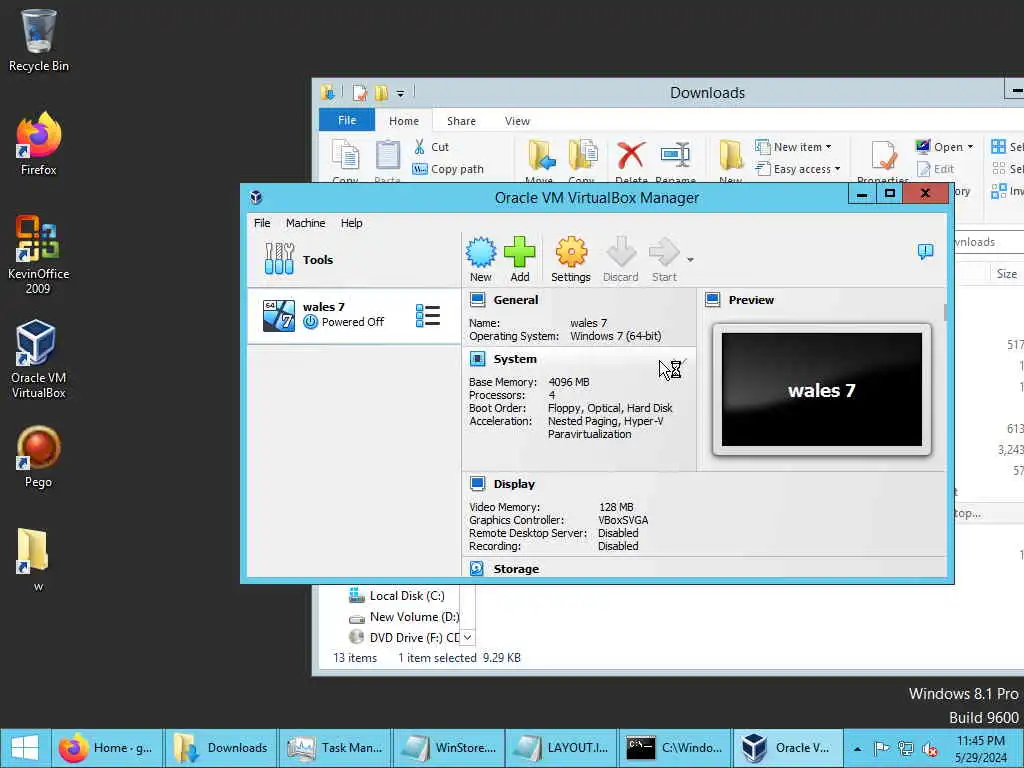
Task: Select the wales 7 virtual machine
Action: (x=354, y=315)
